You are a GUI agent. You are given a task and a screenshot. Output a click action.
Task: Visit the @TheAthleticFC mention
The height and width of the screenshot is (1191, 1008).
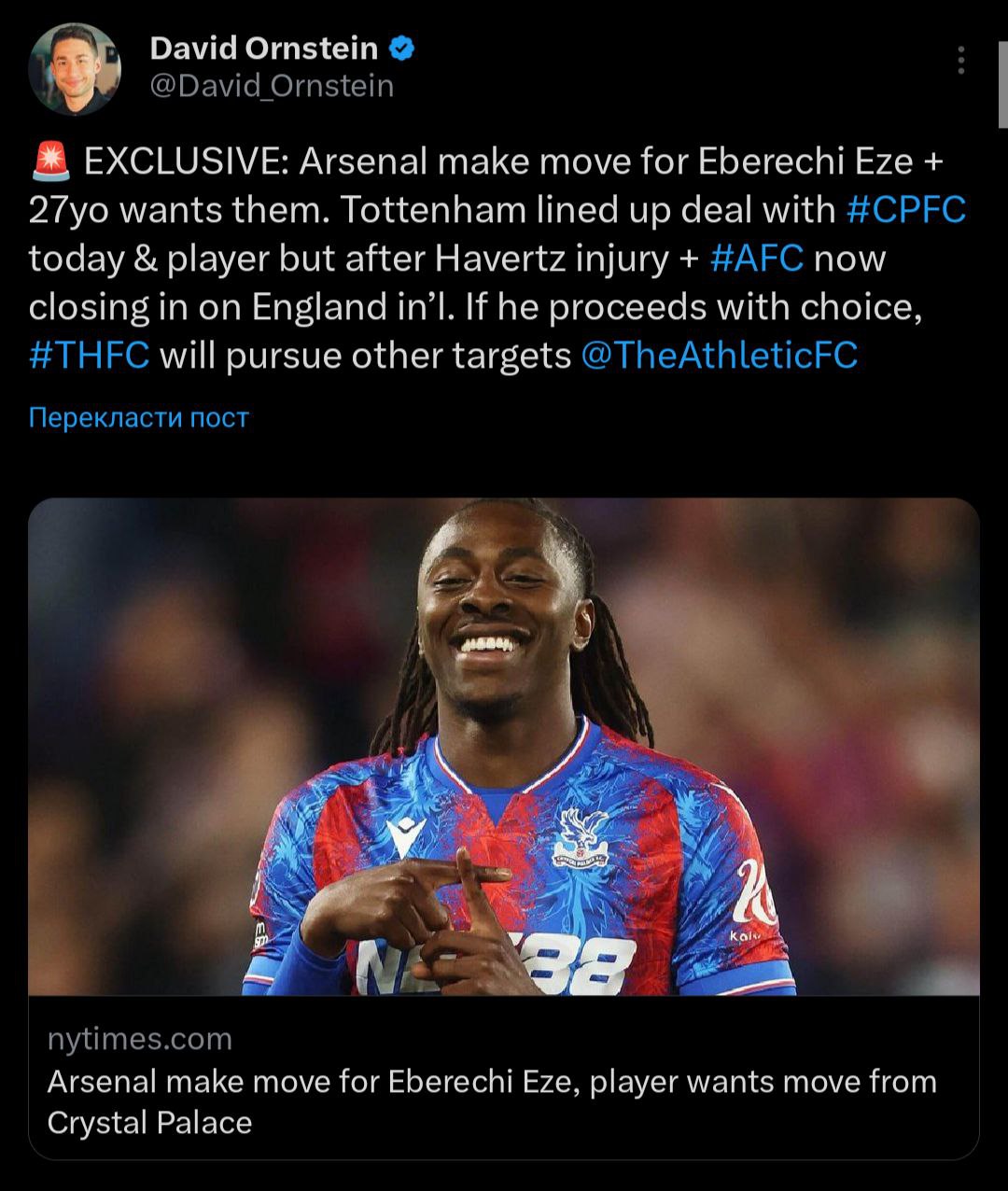point(719,356)
